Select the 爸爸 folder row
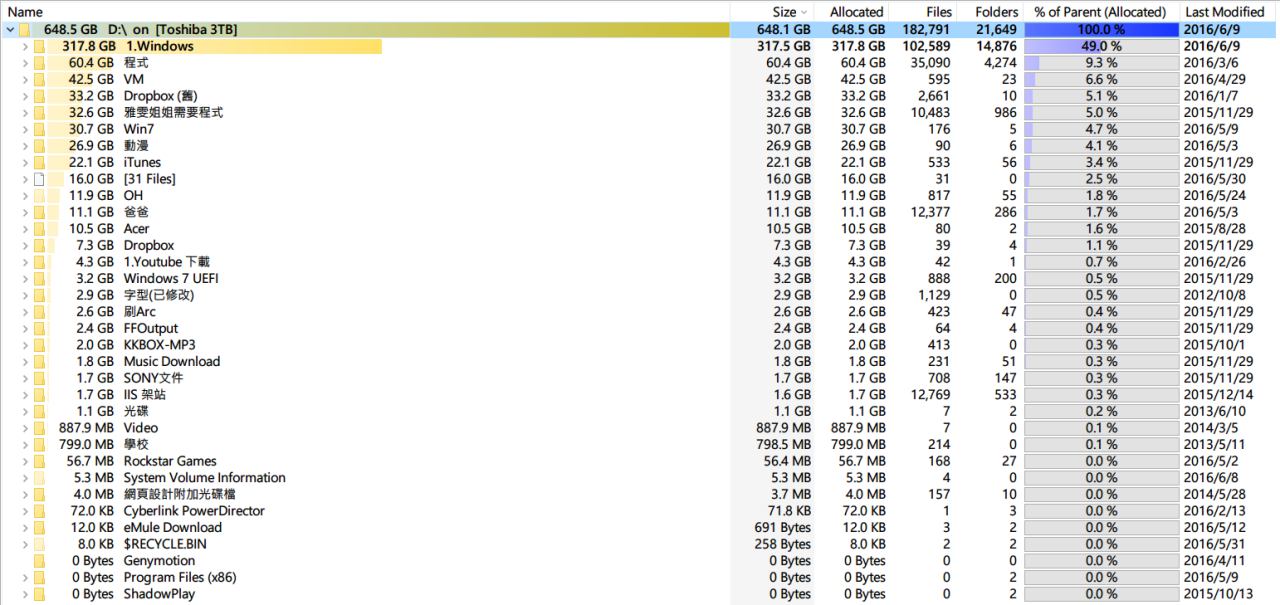 [640, 212]
